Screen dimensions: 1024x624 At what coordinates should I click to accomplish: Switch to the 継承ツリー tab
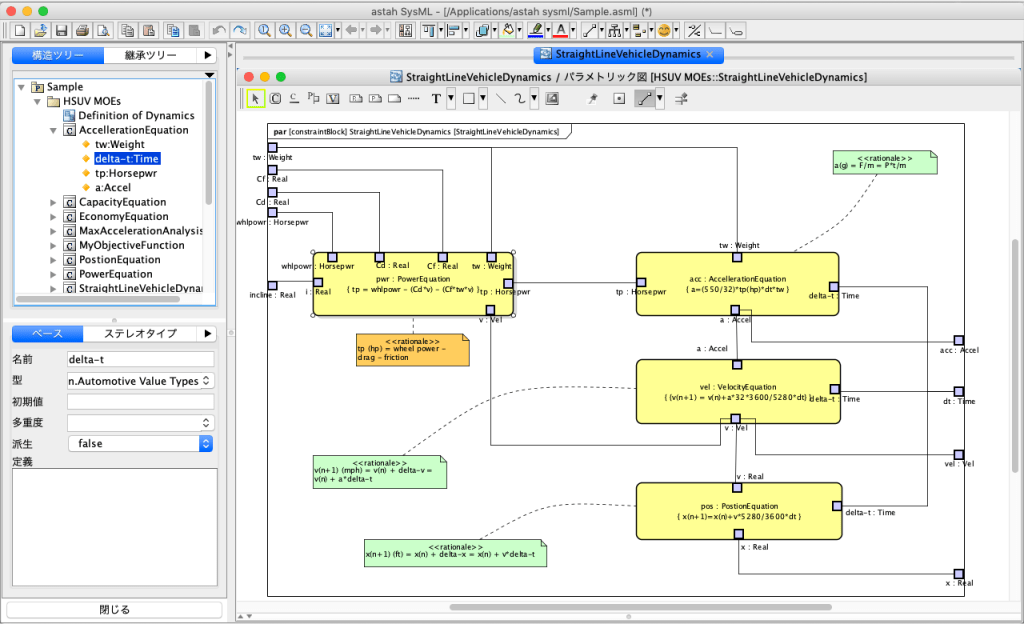pos(150,56)
